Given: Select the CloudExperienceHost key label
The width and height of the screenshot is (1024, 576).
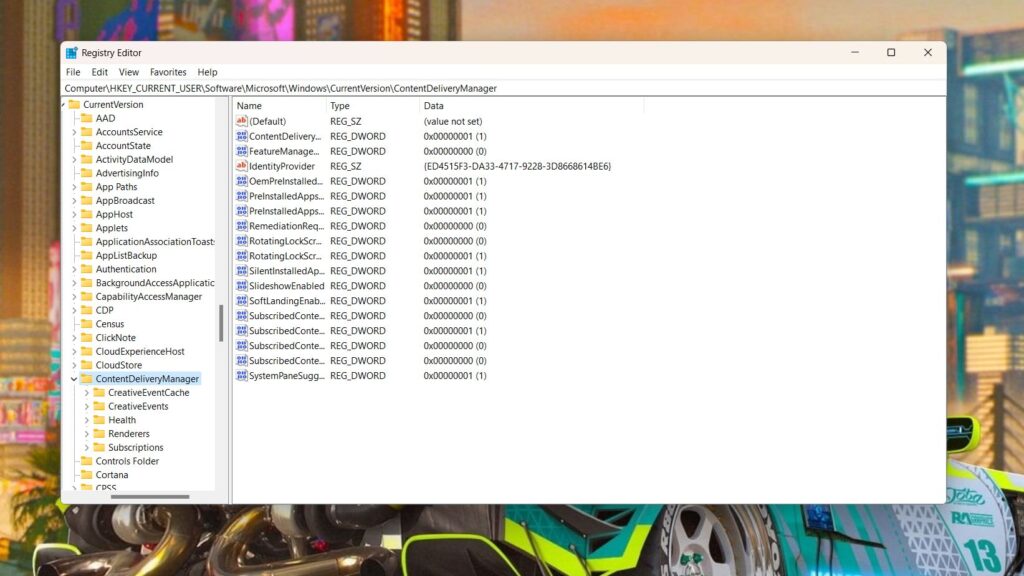Looking at the screenshot, I should 140,351.
